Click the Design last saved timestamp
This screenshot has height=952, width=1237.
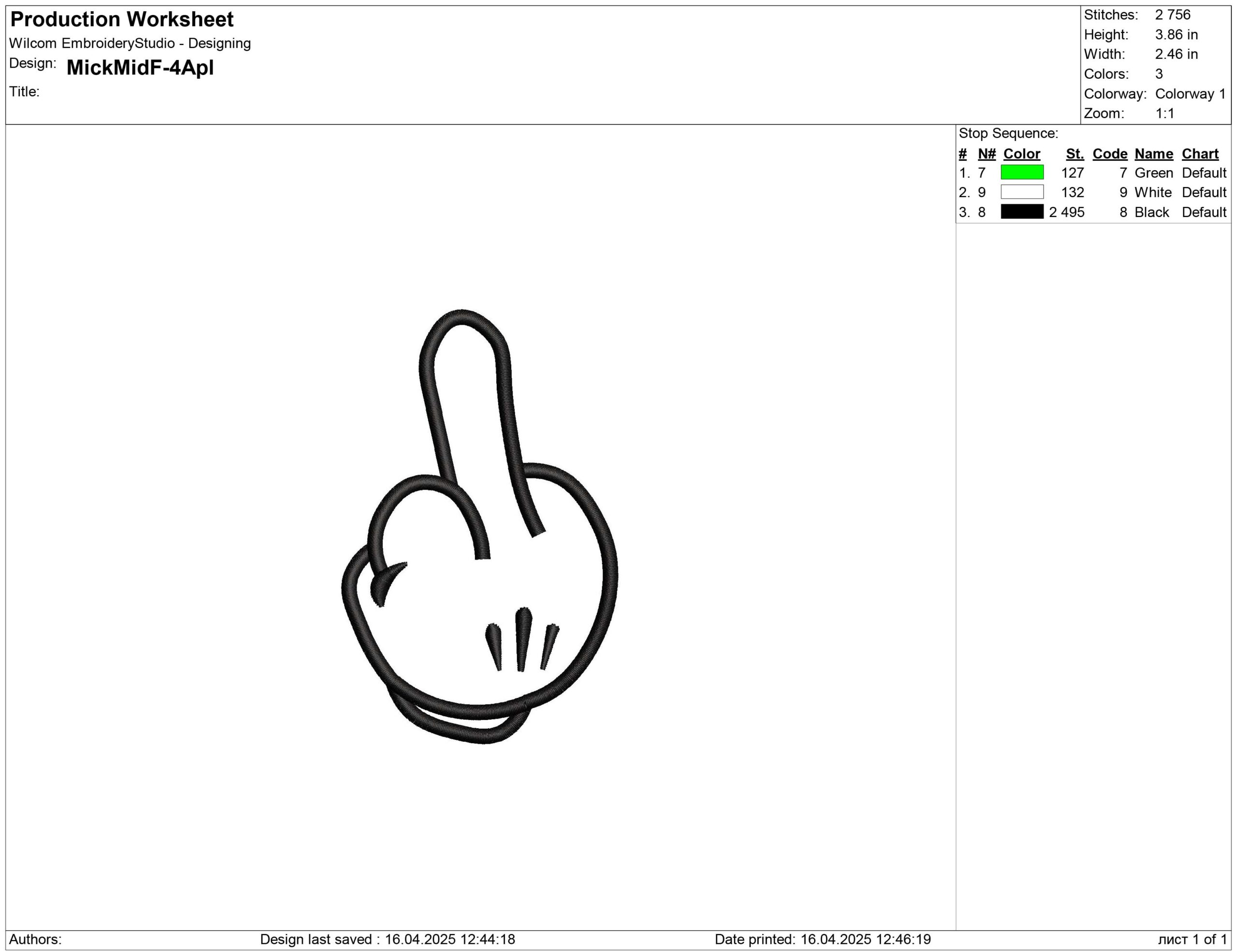(x=388, y=939)
